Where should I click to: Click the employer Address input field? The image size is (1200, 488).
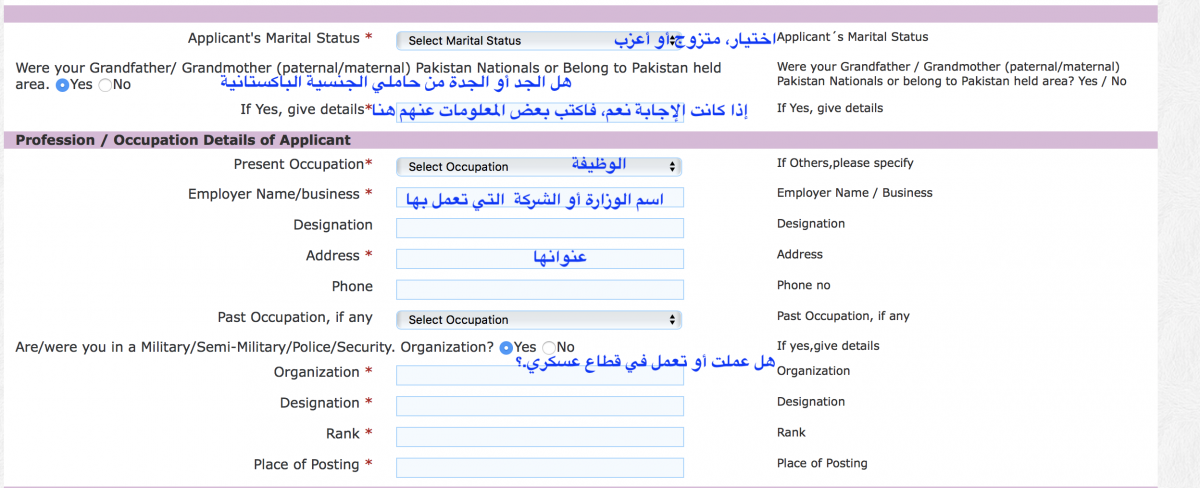pyautogui.click(x=539, y=258)
